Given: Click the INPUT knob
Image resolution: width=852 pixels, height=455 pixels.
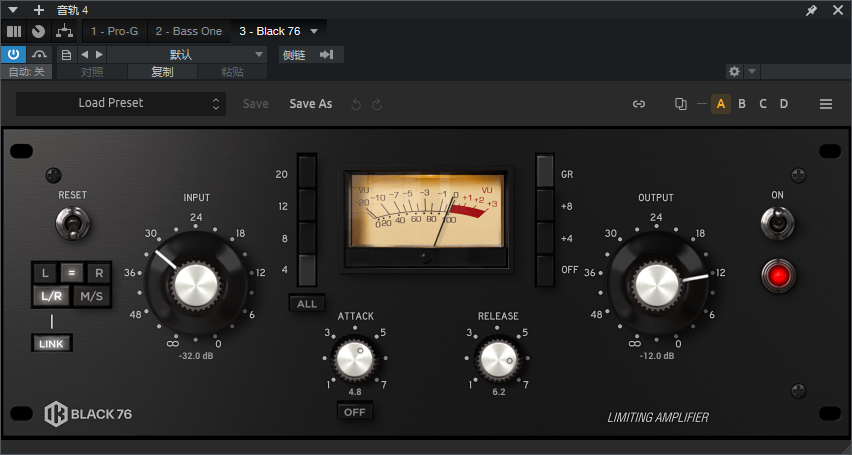Looking at the screenshot, I should (x=196, y=283).
